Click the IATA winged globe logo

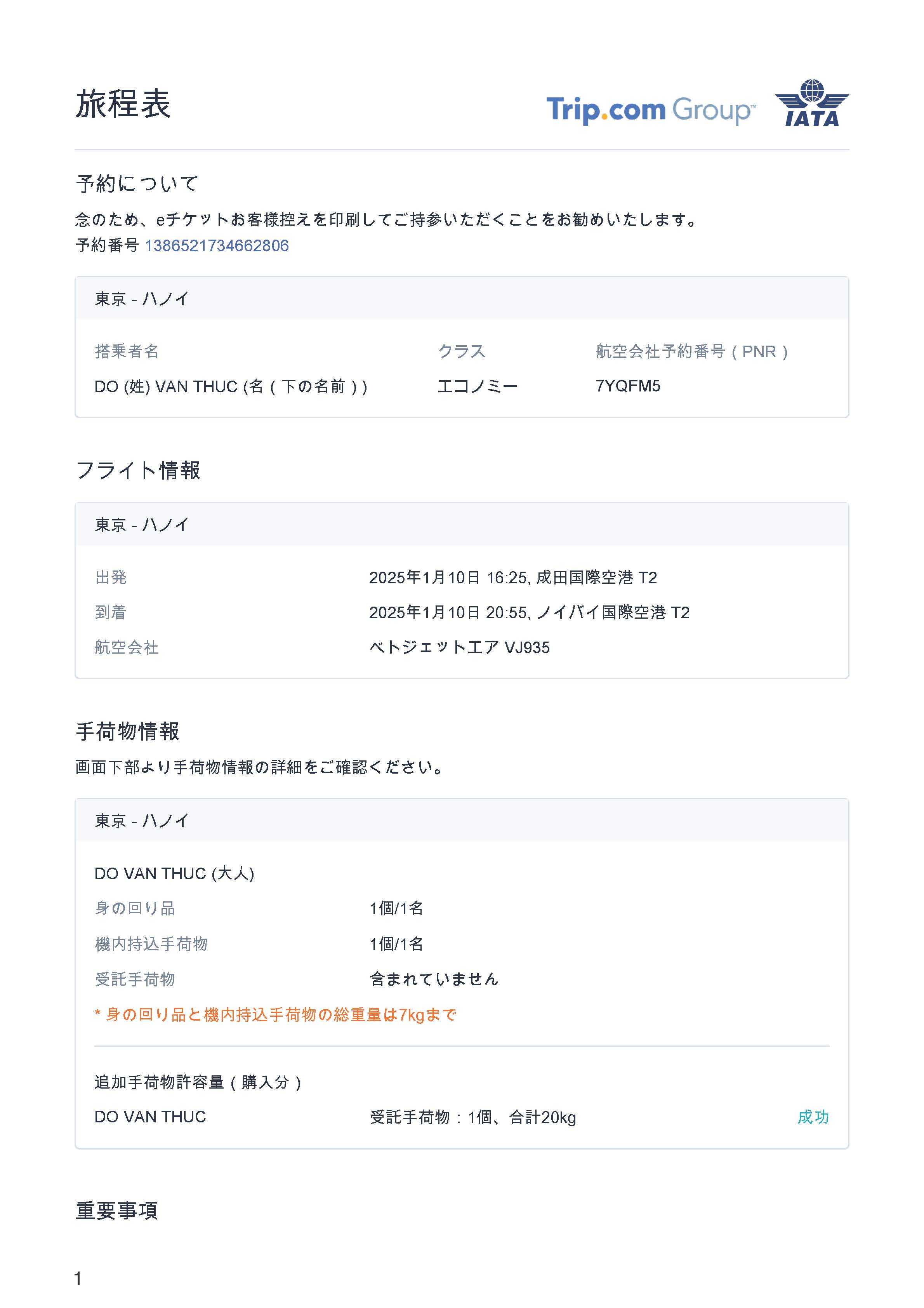pos(811,104)
